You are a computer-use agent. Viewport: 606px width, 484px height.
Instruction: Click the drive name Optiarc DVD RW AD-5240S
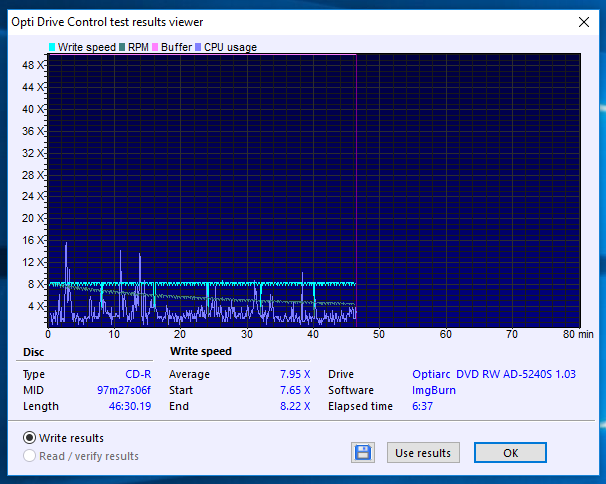pyautogui.click(x=494, y=374)
